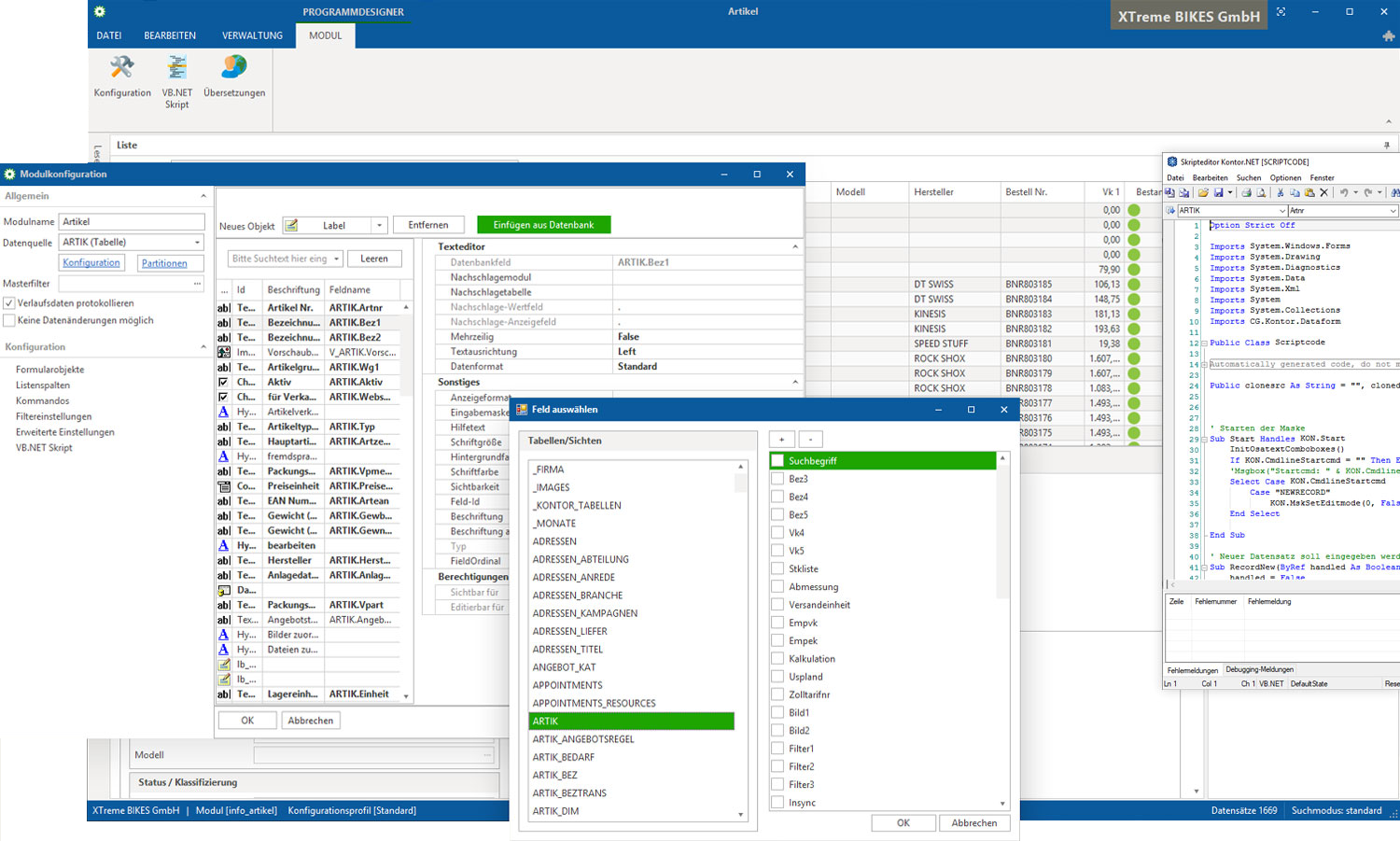Select Listenspalten in the Konfiguration tree
The height and width of the screenshot is (841, 1400).
click(x=43, y=385)
